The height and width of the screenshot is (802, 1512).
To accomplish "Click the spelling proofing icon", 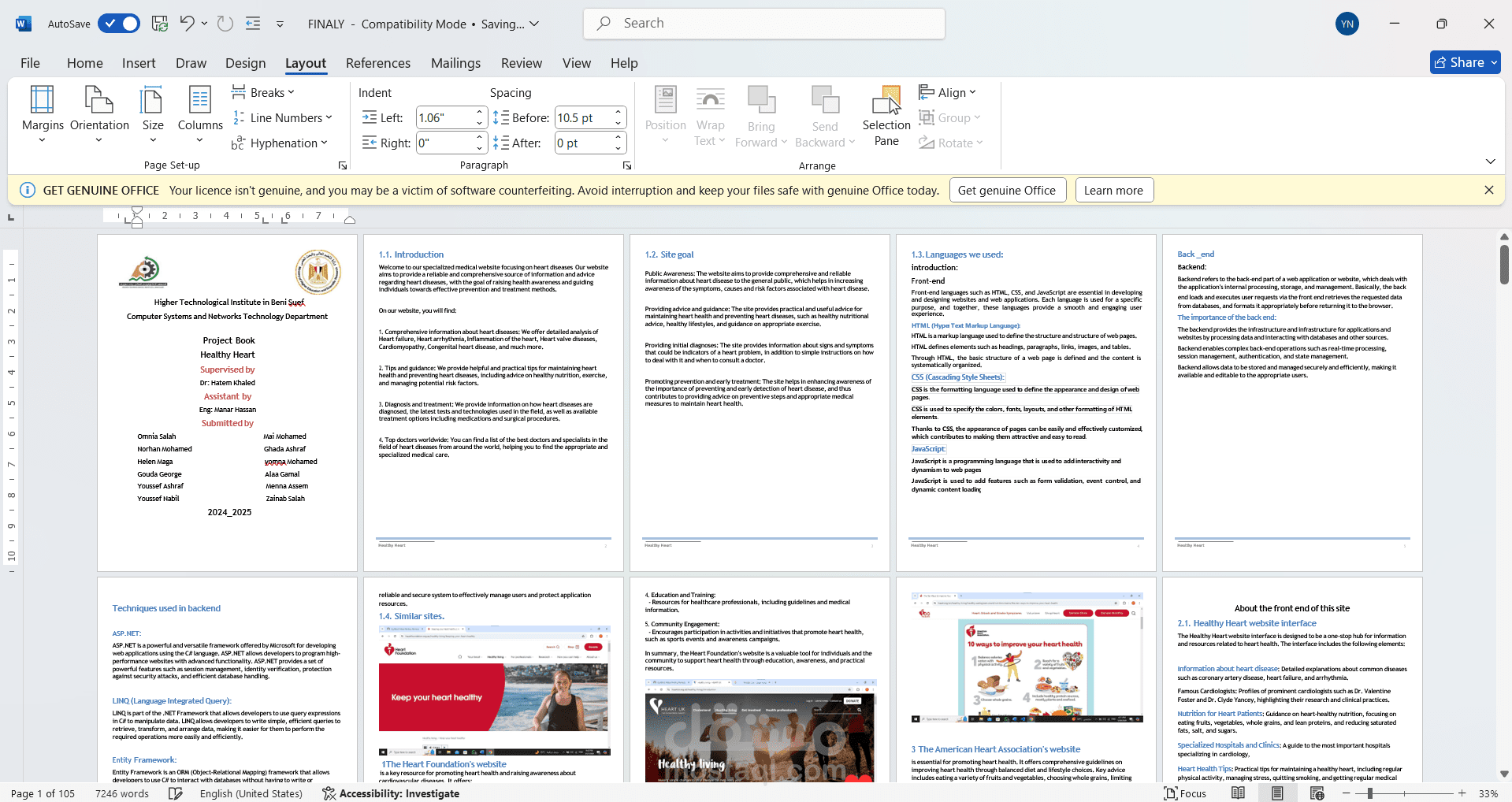I will (x=176, y=793).
